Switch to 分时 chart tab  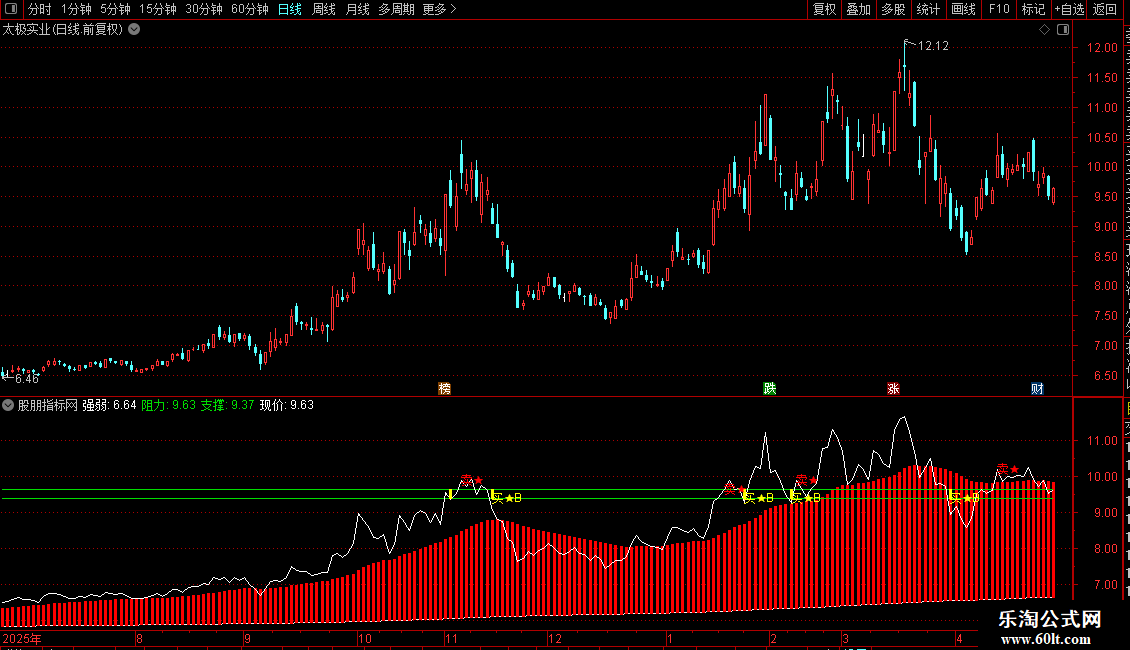[x=40, y=9]
